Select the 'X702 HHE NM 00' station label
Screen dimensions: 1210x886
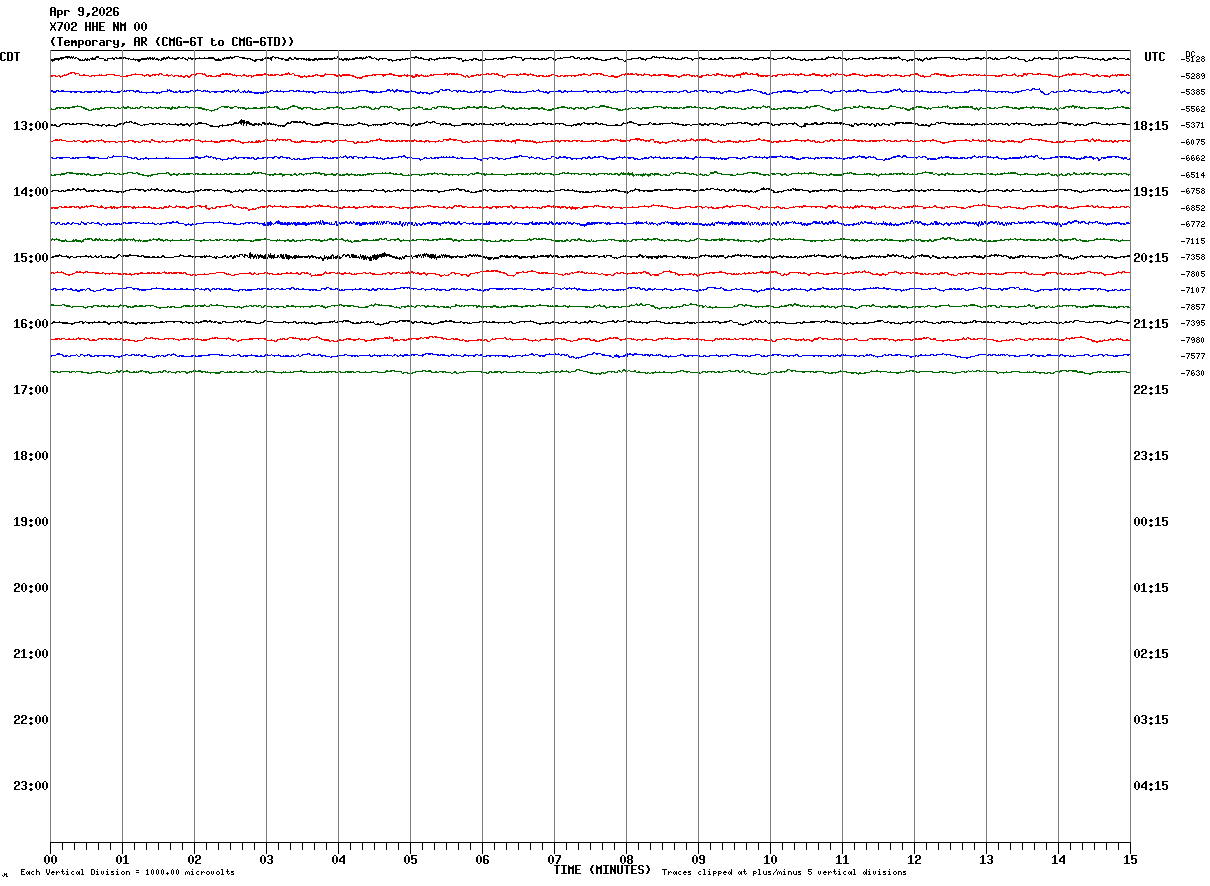tap(98, 27)
